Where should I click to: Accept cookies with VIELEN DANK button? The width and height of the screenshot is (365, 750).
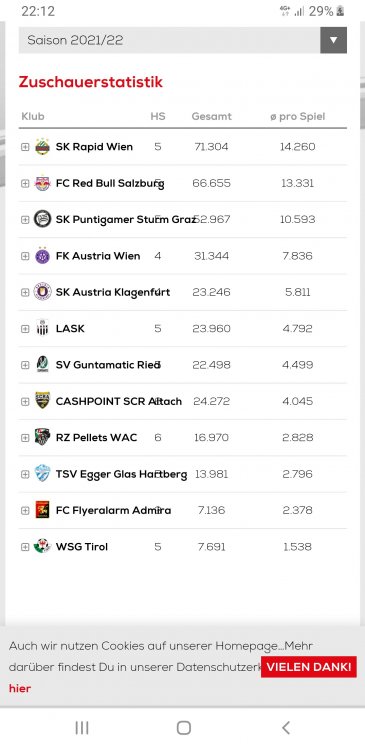point(309,667)
